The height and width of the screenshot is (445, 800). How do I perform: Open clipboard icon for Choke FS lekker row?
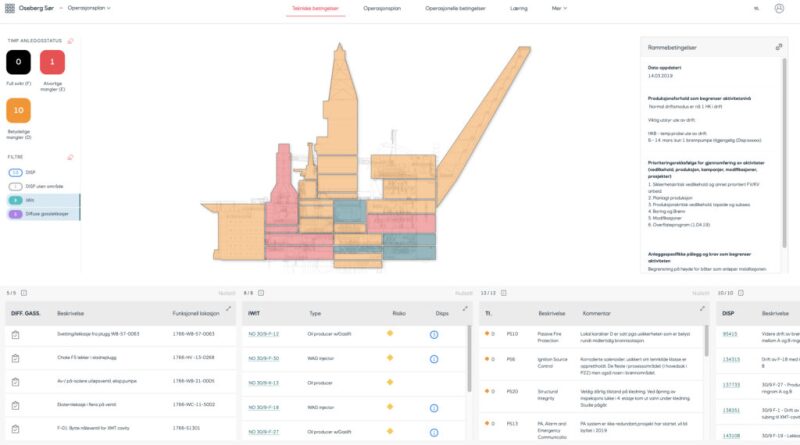(16, 358)
